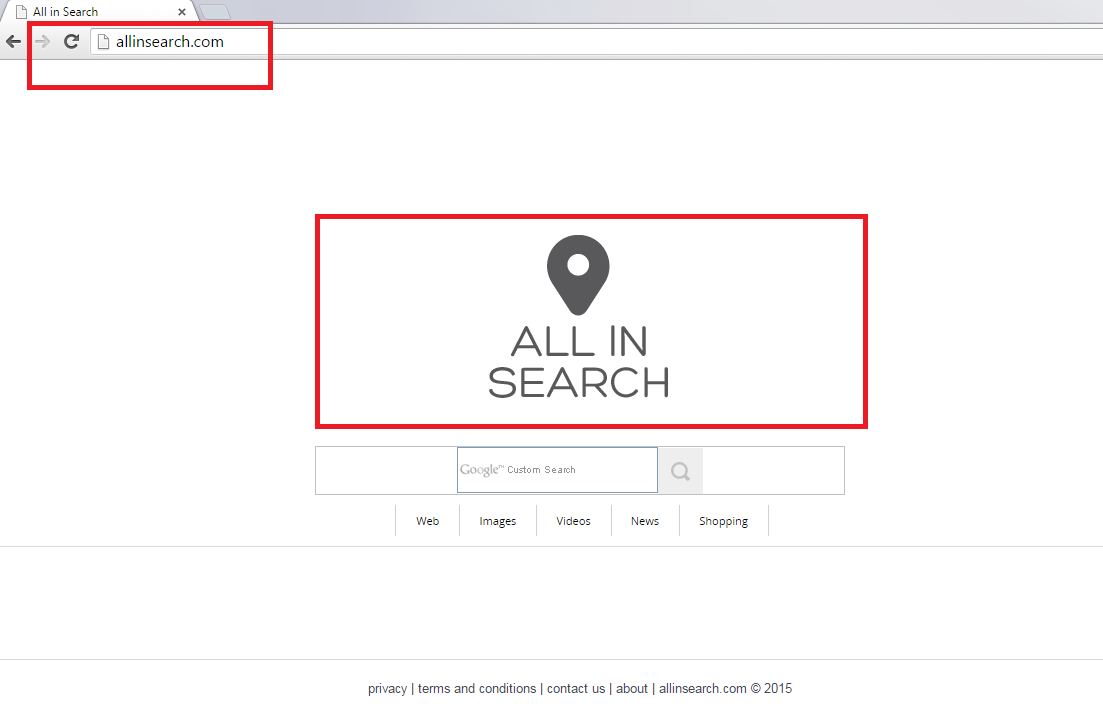Reload the current page
This screenshot has width=1103, height=716.
tap(71, 42)
